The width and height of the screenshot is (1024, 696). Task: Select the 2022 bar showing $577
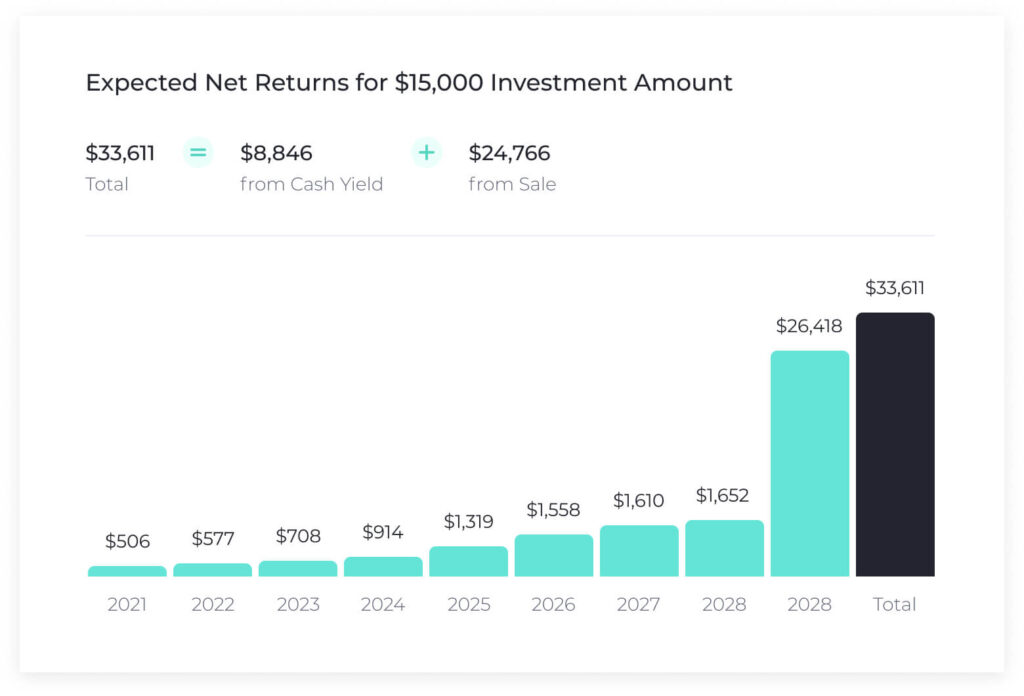point(212,570)
